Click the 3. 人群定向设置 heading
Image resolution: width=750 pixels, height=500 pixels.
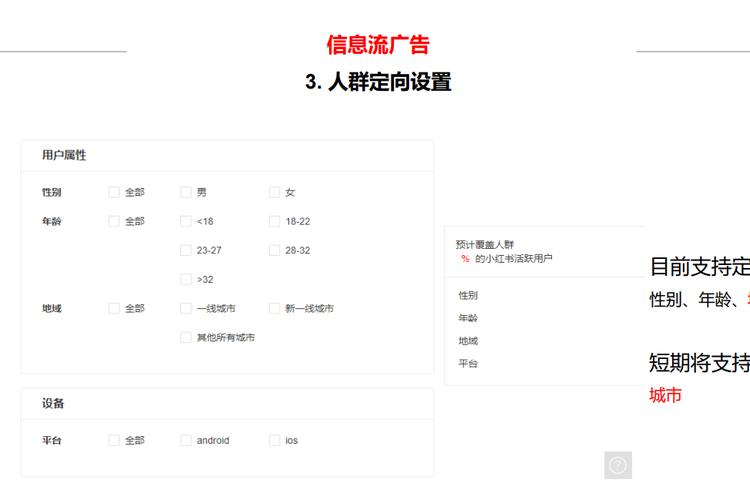tap(378, 82)
